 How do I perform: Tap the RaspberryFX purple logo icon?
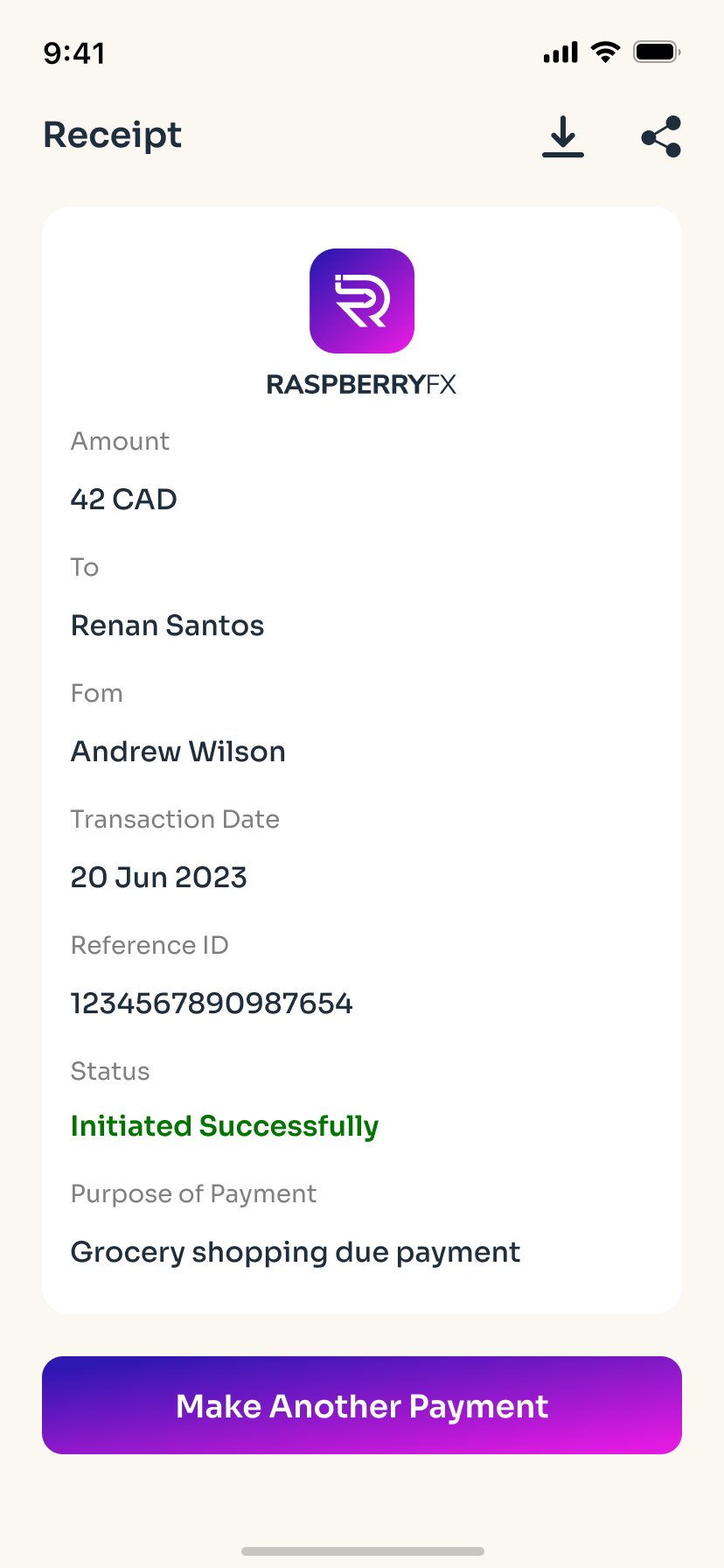[x=362, y=301]
